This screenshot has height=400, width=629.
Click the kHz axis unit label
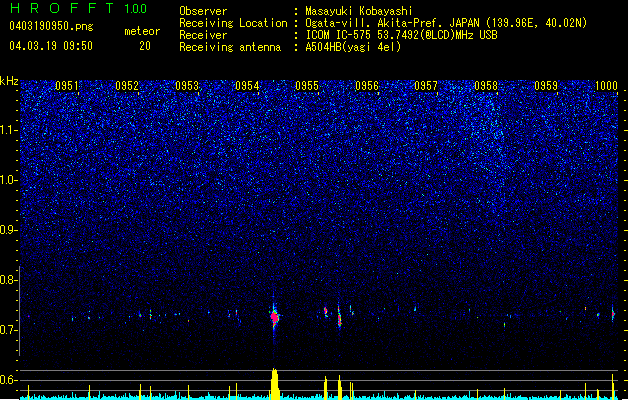9,81
